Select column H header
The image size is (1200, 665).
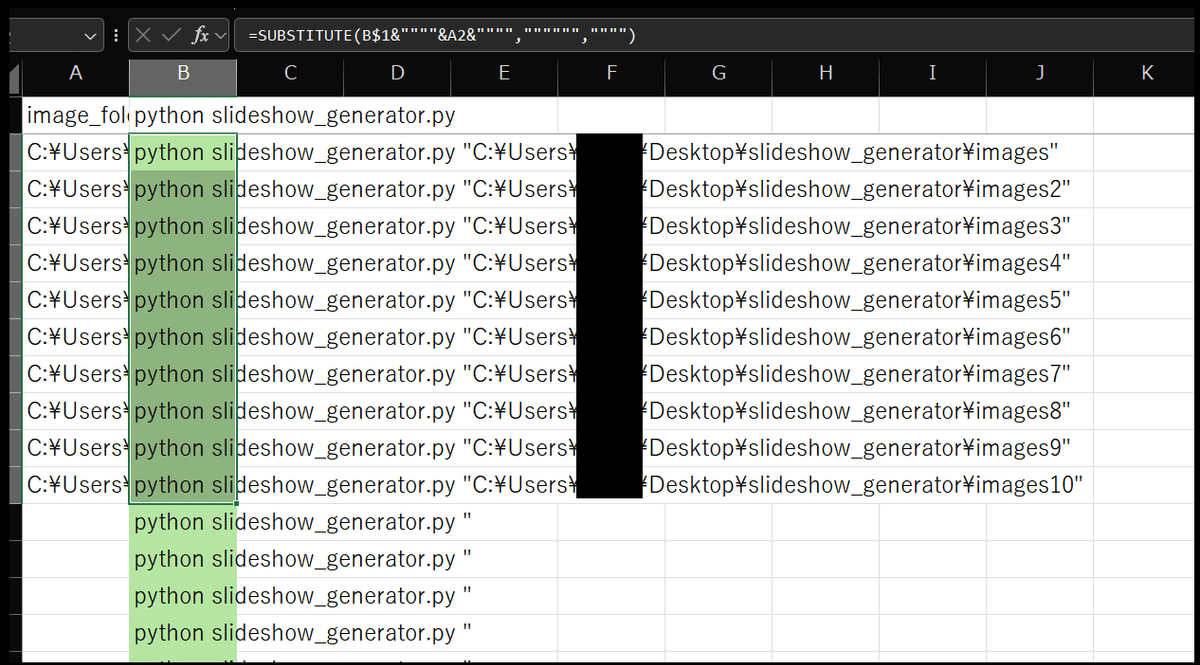(x=825, y=73)
